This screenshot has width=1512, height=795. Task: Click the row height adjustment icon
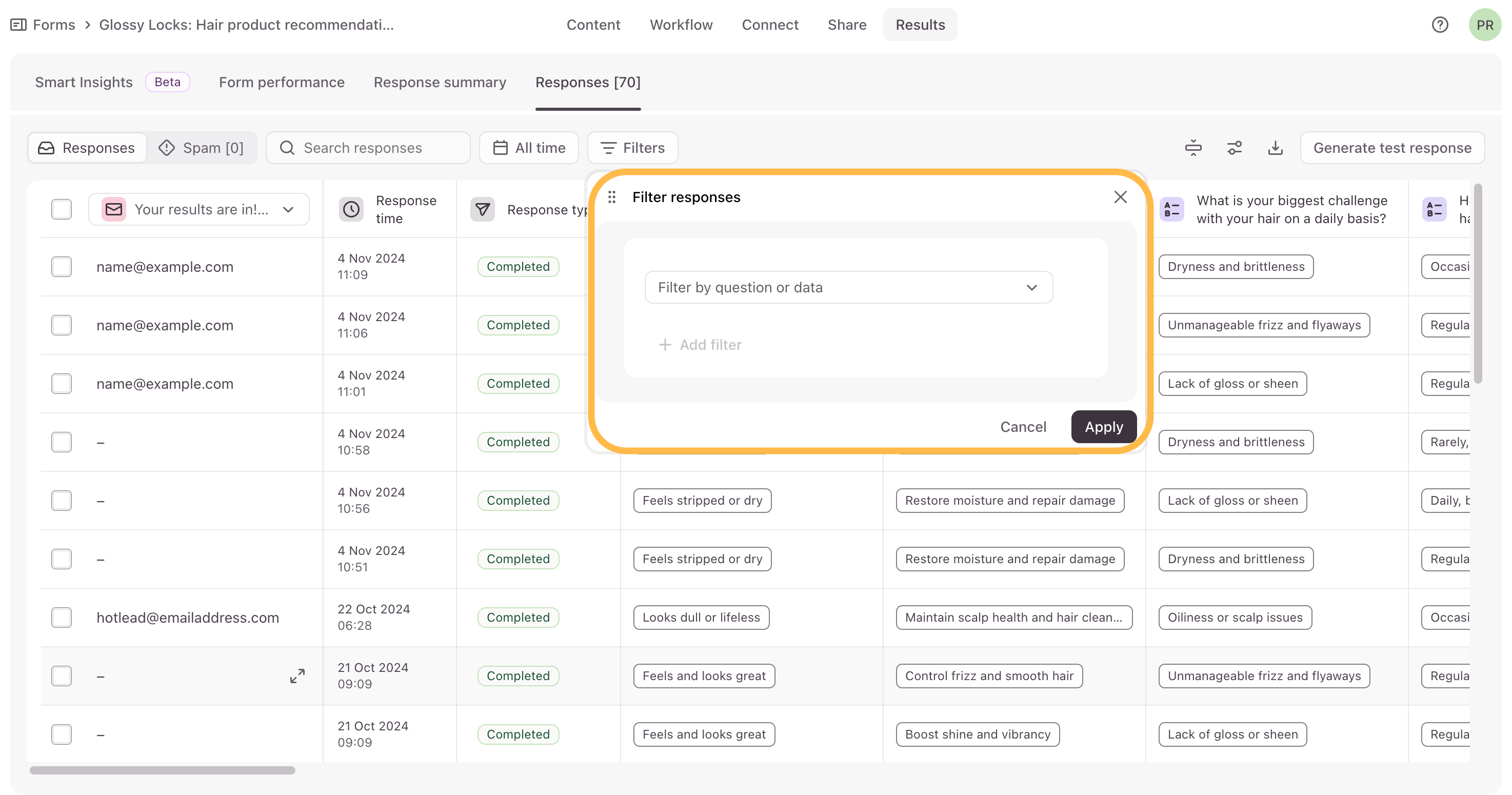pyautogui.click(x=1192, y=148)
